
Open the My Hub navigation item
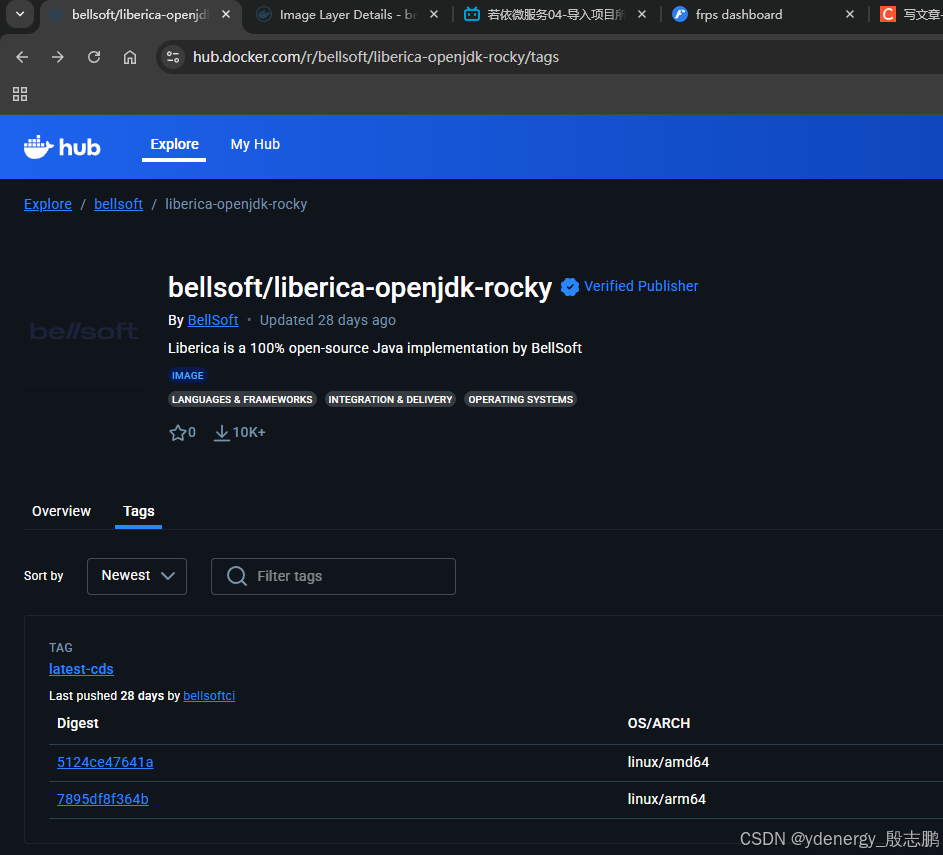[x=255, y=144]
